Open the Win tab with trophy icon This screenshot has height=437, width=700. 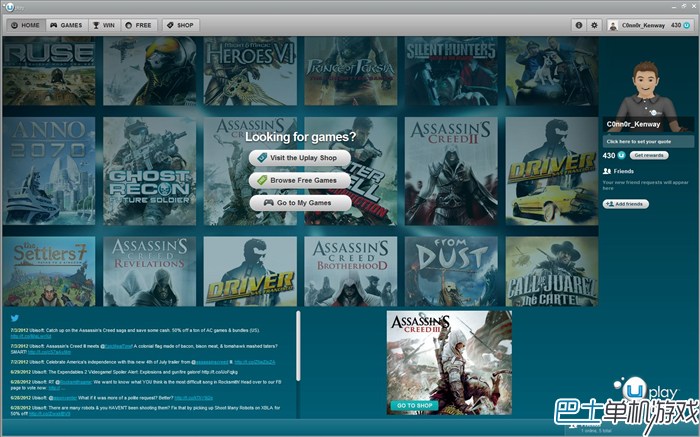point(103,25)
